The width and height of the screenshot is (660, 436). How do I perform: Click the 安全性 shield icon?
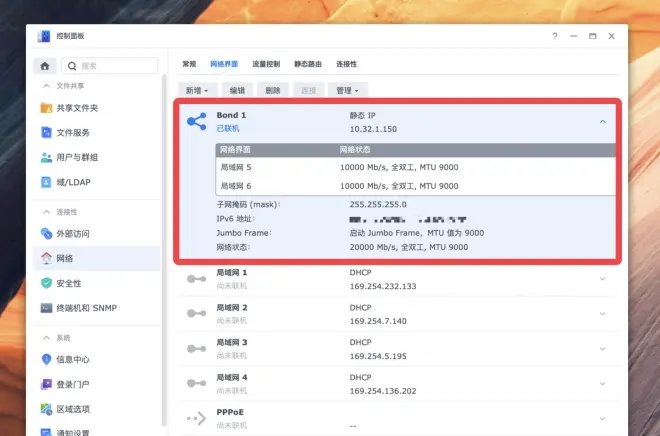[x=46, y=283]
